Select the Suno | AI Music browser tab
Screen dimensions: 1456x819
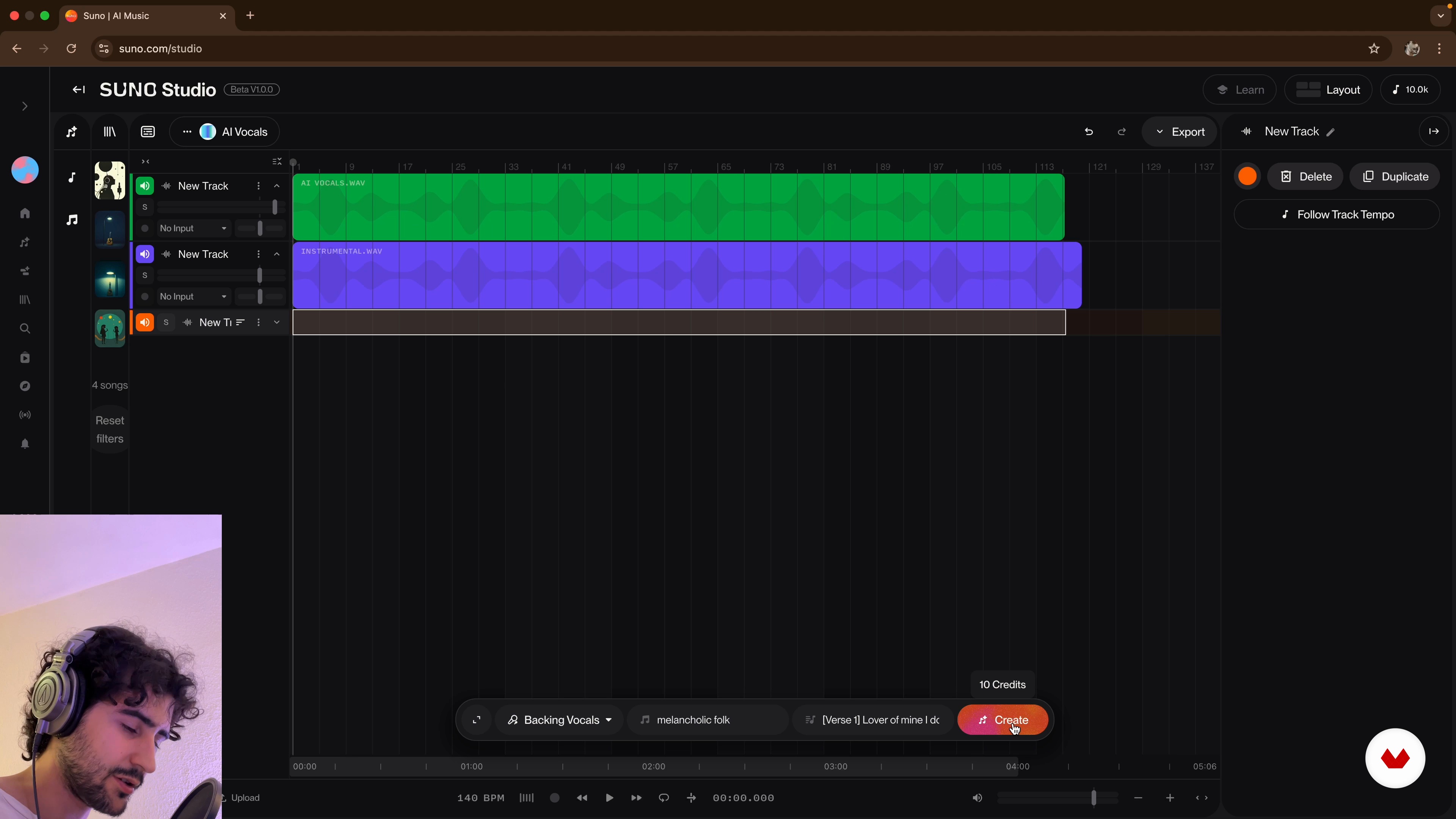click(x=147, y=16)
